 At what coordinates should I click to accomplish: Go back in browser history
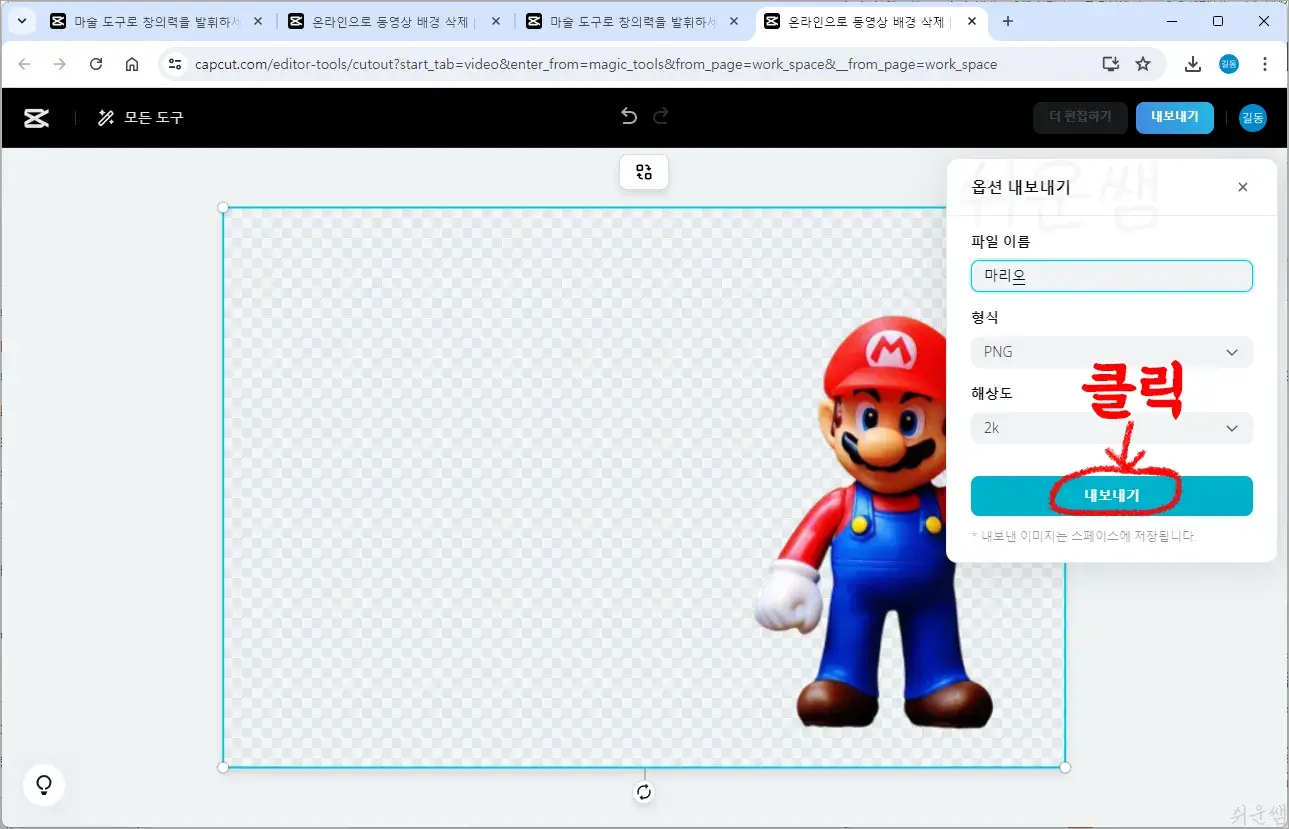pyautogui.click(x=24, y=64)
